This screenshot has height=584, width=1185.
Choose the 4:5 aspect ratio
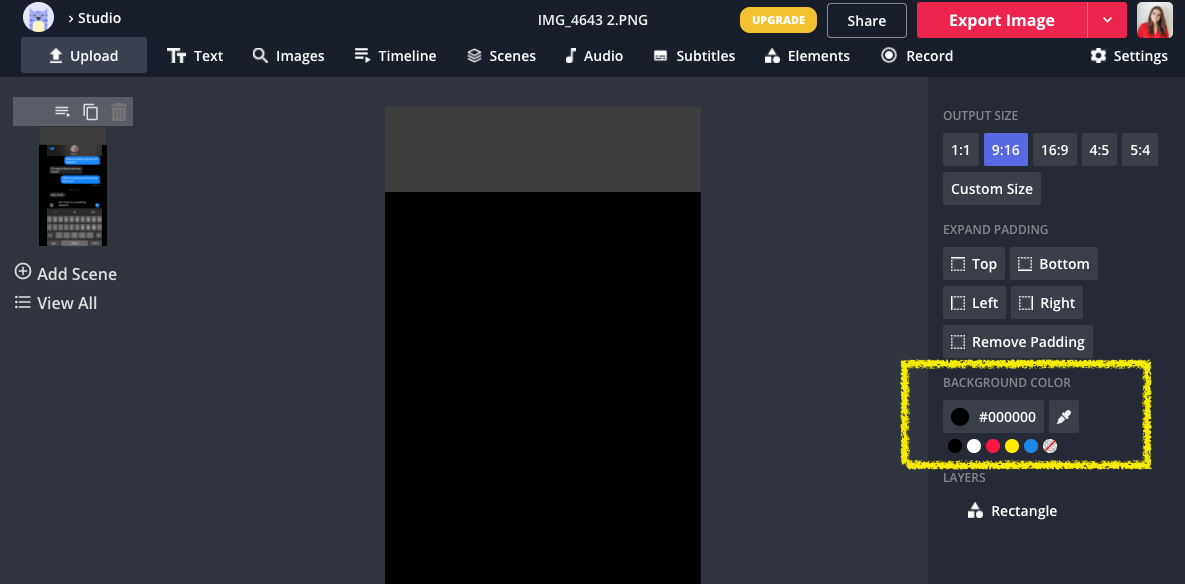pos(1099,150)
